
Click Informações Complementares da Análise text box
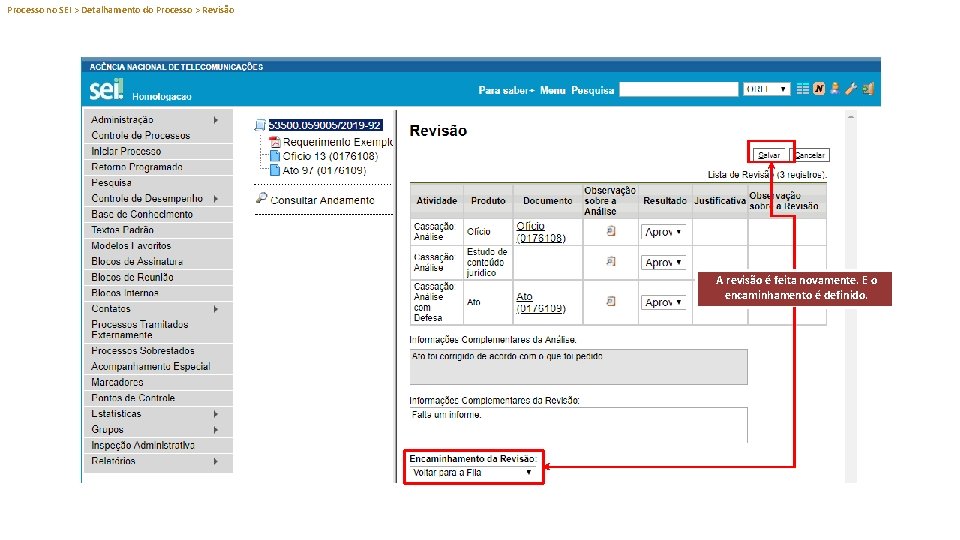click(x=579, y=367)
